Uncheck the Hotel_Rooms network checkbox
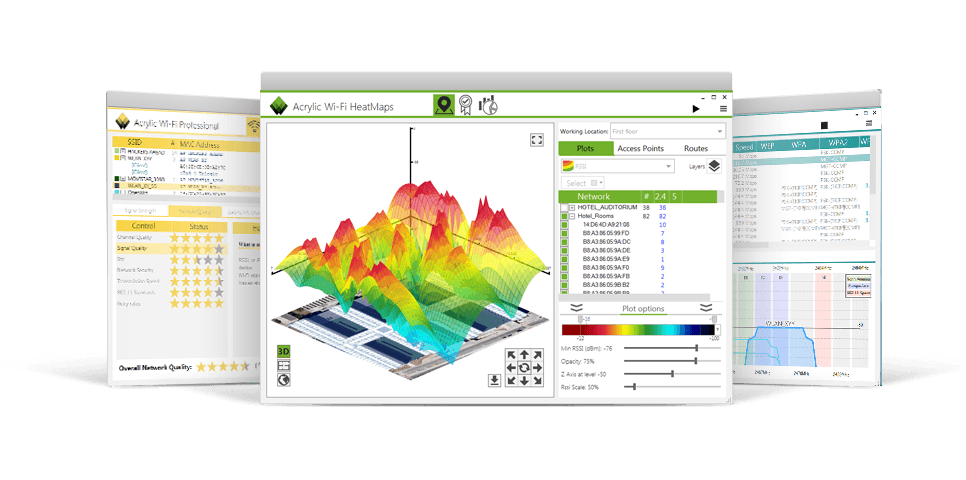 coord(564,217)
